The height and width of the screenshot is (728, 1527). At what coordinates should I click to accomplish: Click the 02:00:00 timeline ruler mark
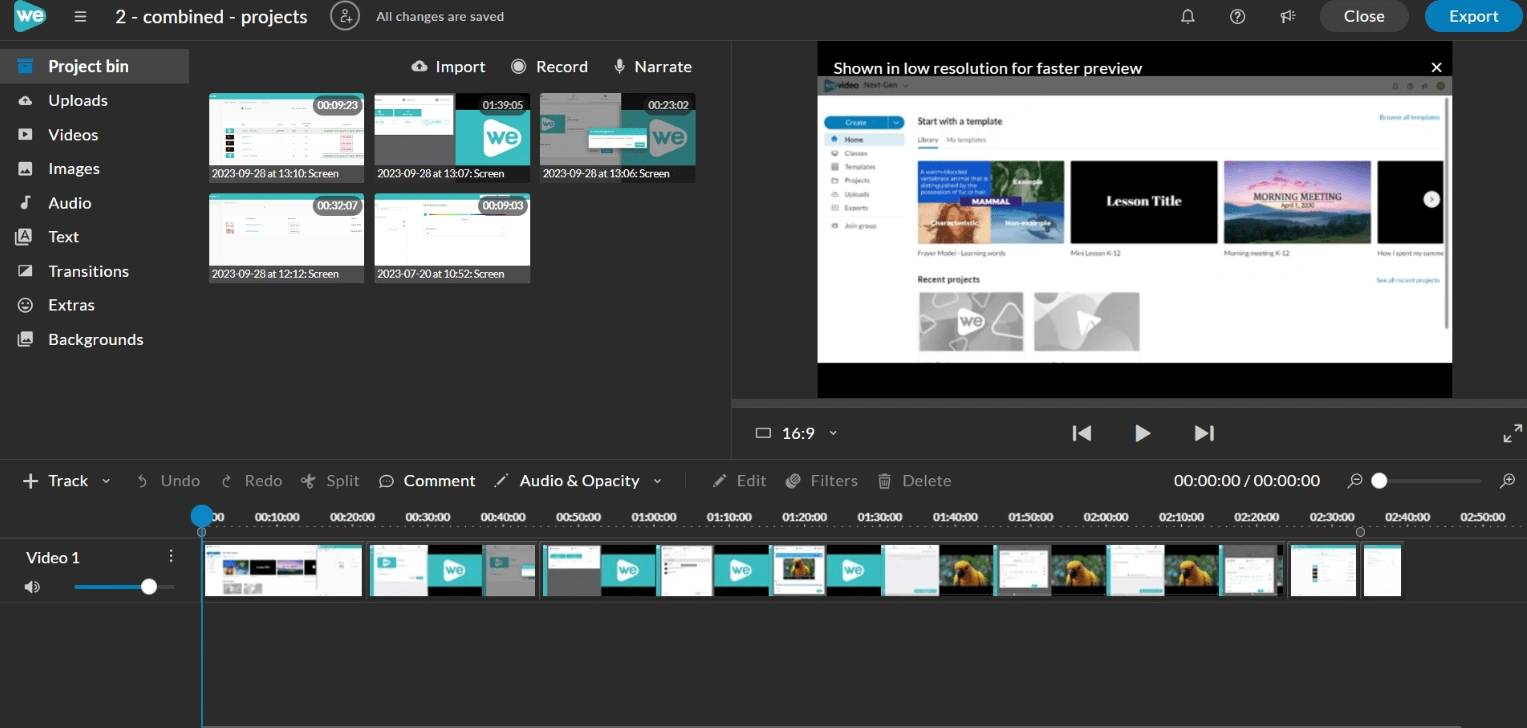1106,517
